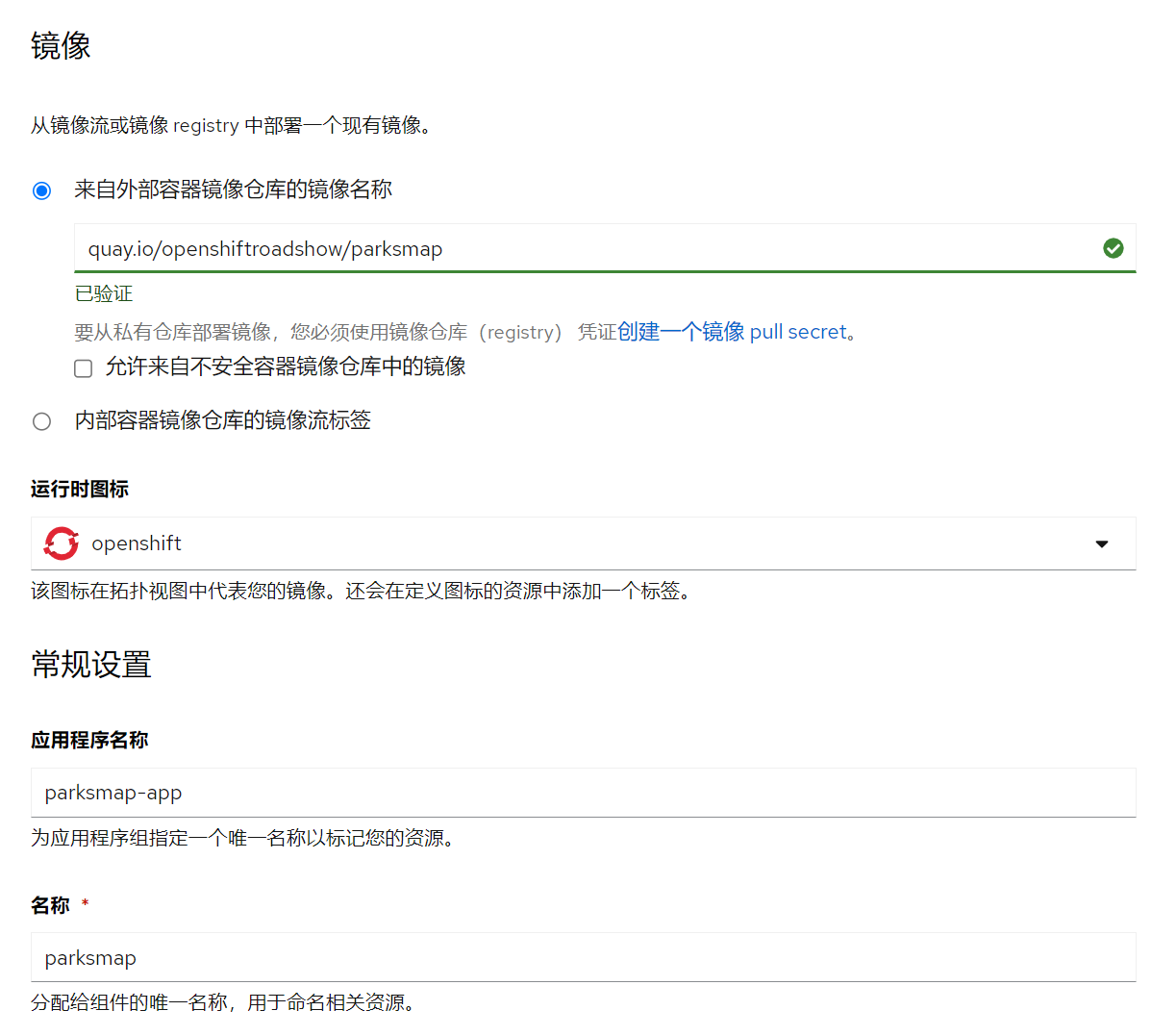Viewport: 1176px width, 1036px height.
Task: Click the radio circle for external registry image
Action: click(x=41, y=190)
